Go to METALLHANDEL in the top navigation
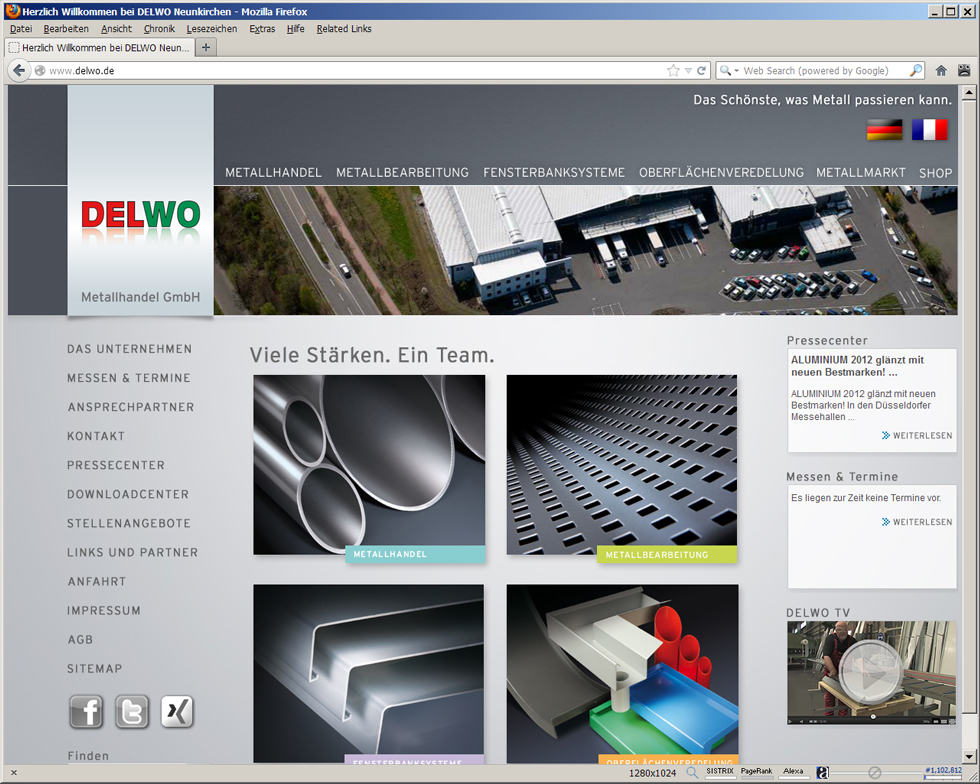 pyautogui.click(x=273, y=173)
